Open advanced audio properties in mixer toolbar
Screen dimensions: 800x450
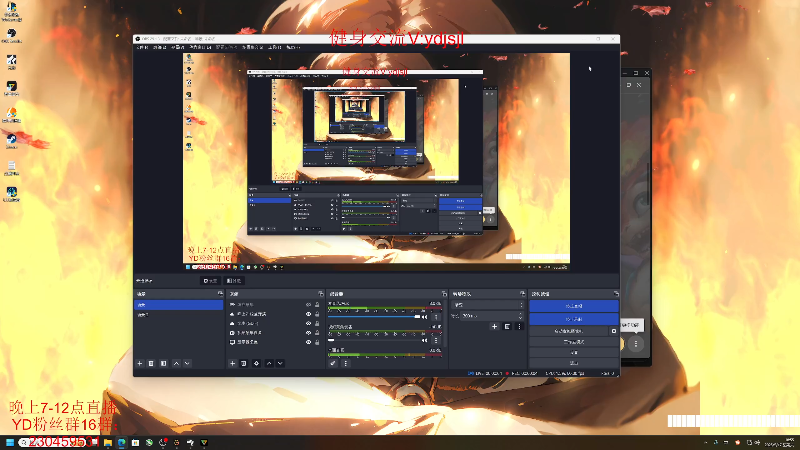coord(333,363)
